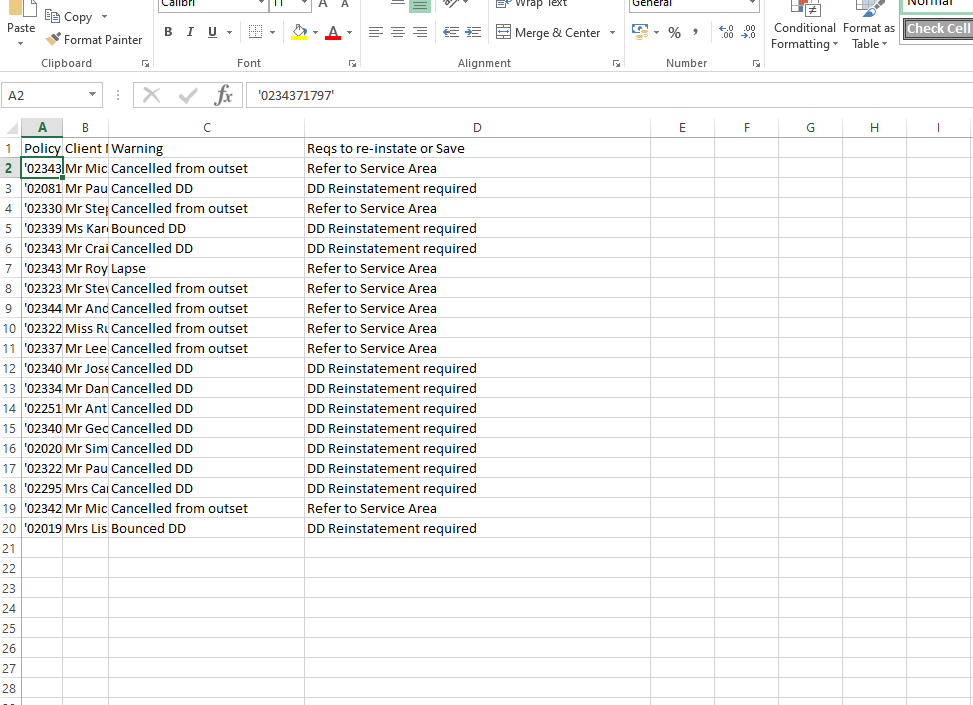
Task: Select column D header
Action: coord(477,127)
